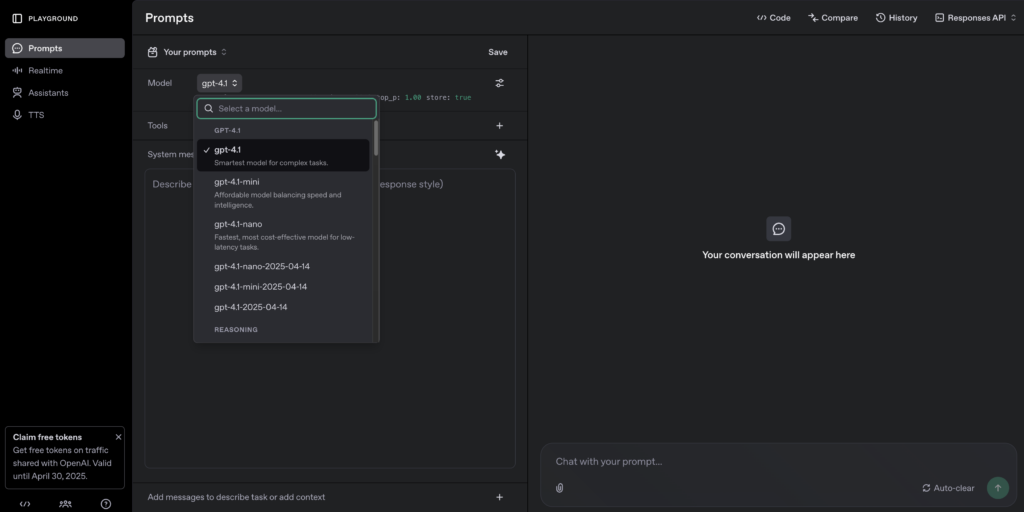Click the people icon at sidebar bottom

coord(65,504)
